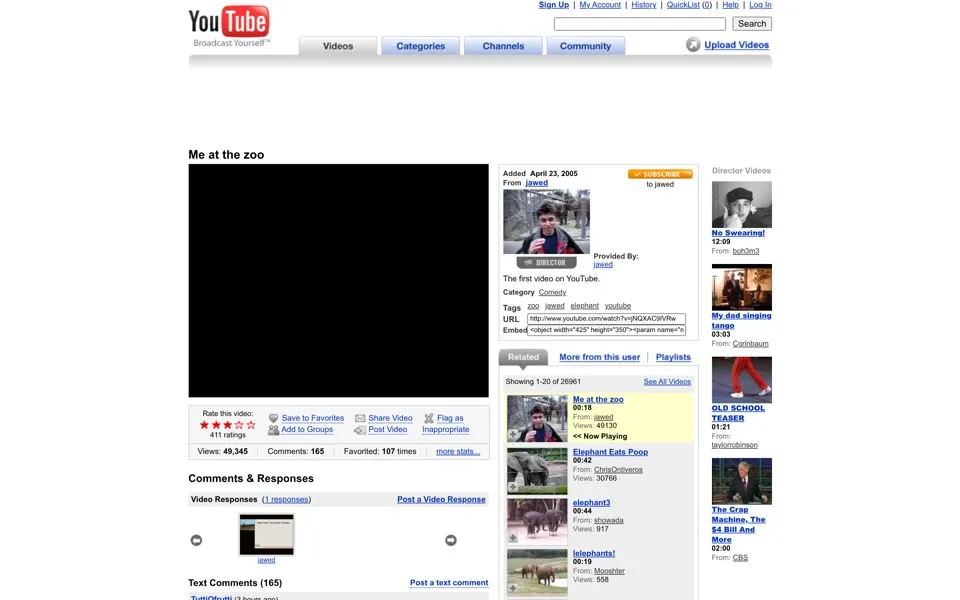Image resolution: width=960 pixels, height=600 pixels.
Task: Click the plus icon on the !elephants! thumbnail
Action: pos(513,589)
